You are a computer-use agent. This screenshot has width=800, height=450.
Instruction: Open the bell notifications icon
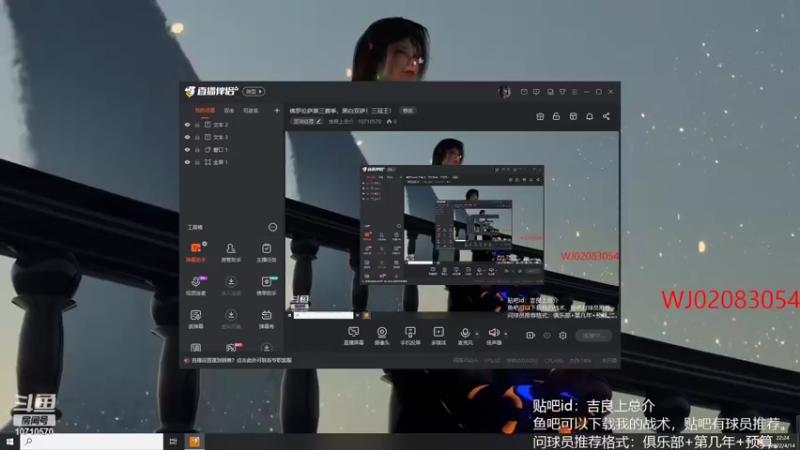pos(589,116)
